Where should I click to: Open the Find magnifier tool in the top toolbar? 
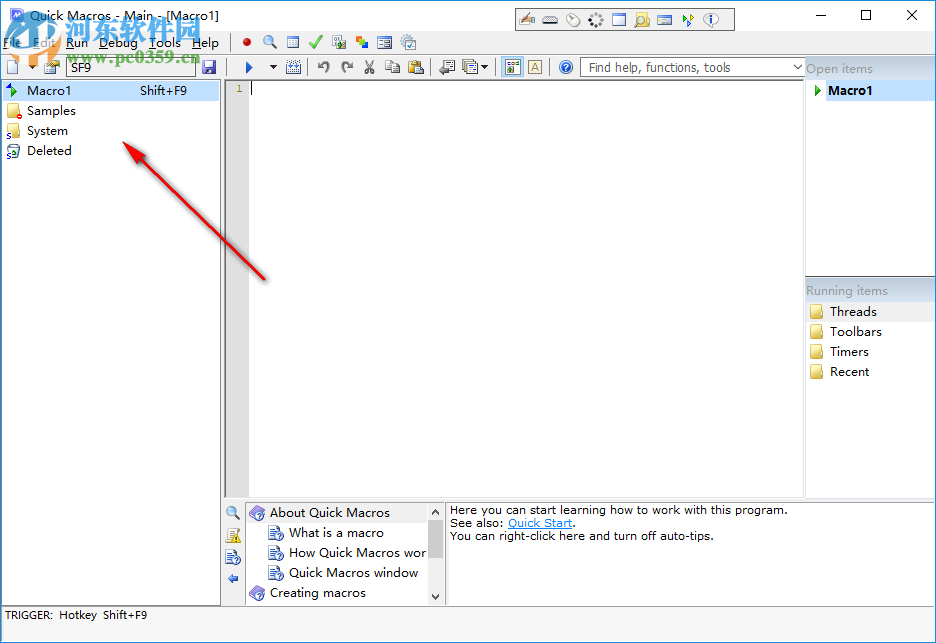point(270,42)
